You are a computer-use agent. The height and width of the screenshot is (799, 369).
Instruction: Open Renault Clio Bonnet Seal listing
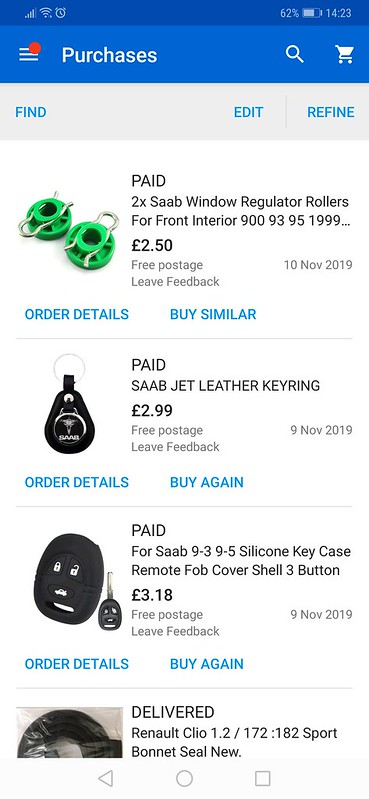(234, 742)
